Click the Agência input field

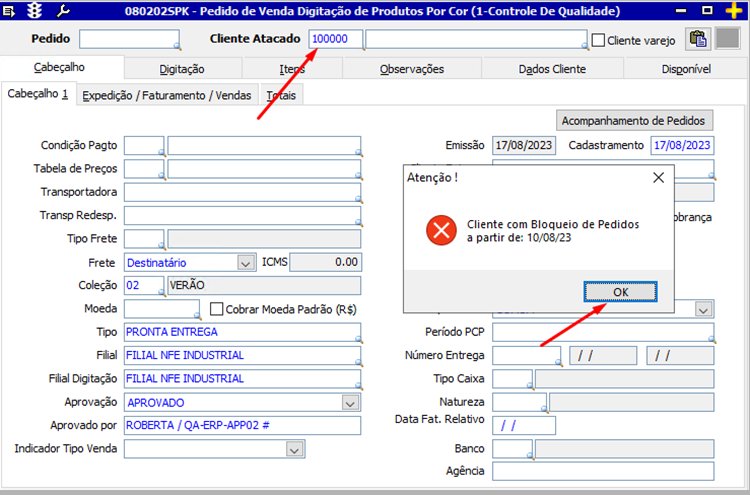point(603,471)
